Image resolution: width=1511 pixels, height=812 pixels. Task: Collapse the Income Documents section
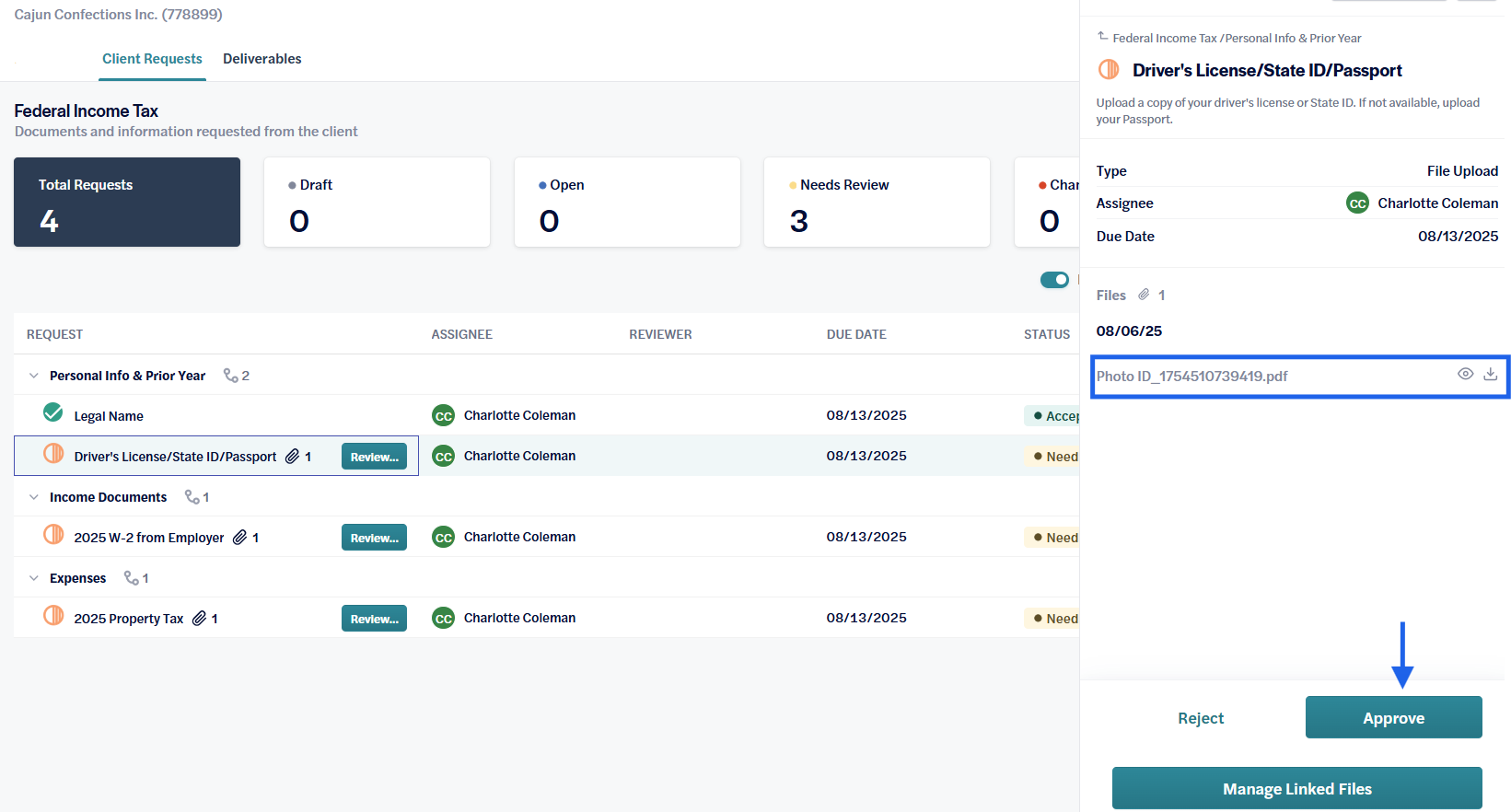(x=34, y=497)
